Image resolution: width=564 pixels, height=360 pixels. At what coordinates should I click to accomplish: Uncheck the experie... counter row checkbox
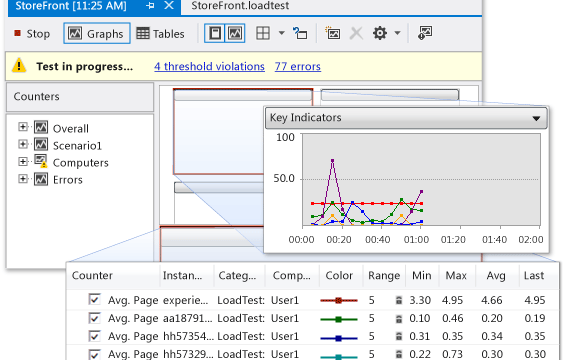point(94,300)
